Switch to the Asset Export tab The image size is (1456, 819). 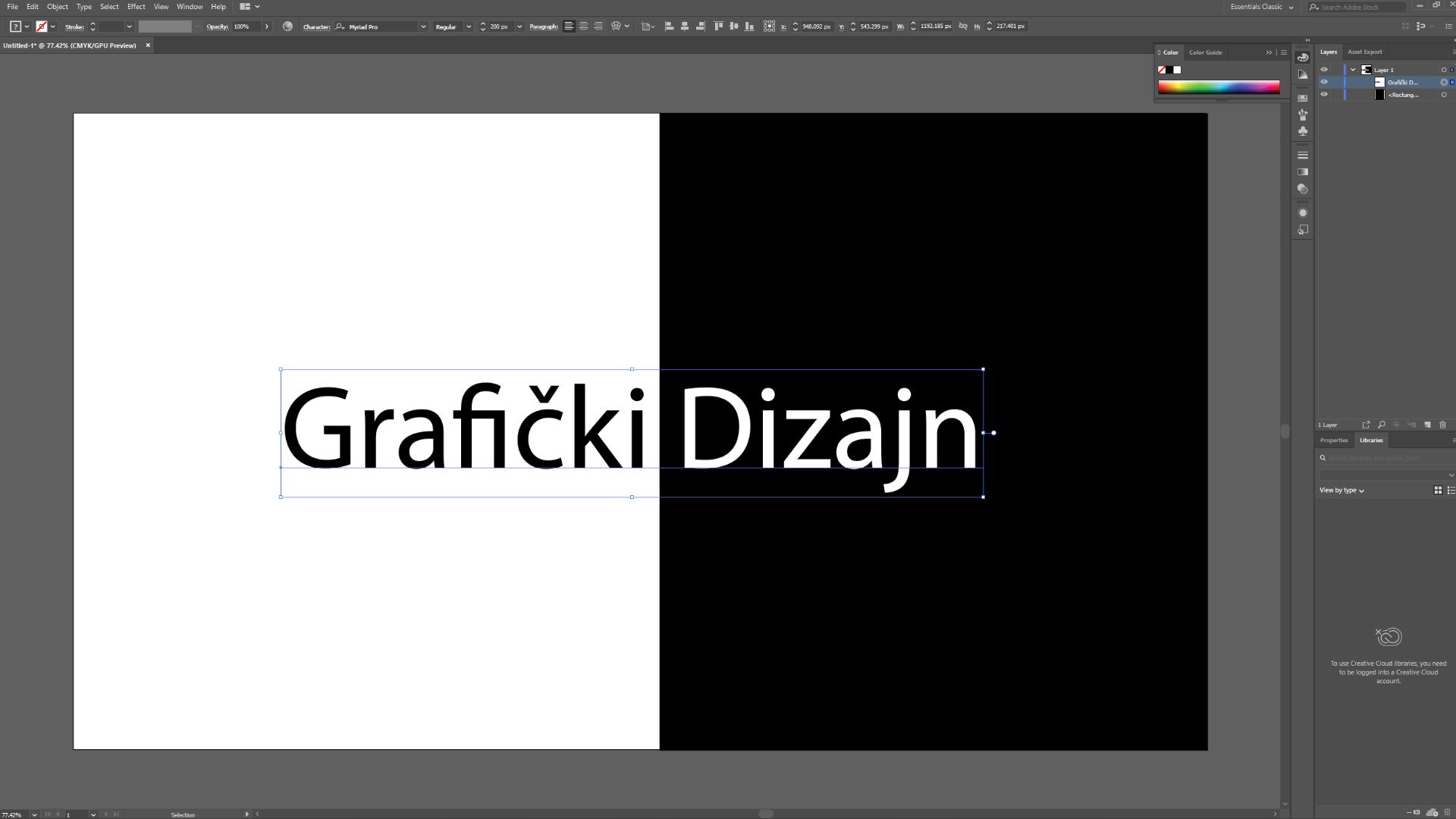(1364, 52)
